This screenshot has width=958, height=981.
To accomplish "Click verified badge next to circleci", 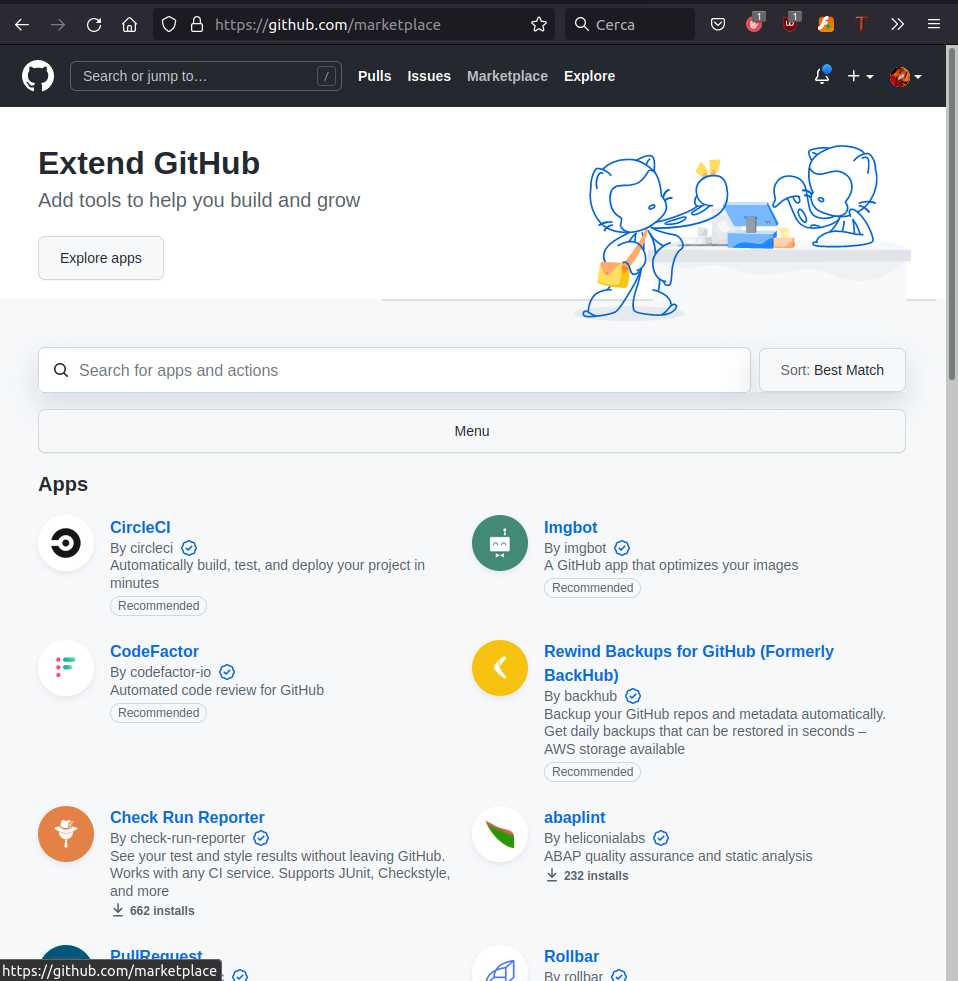I will 189,548.
